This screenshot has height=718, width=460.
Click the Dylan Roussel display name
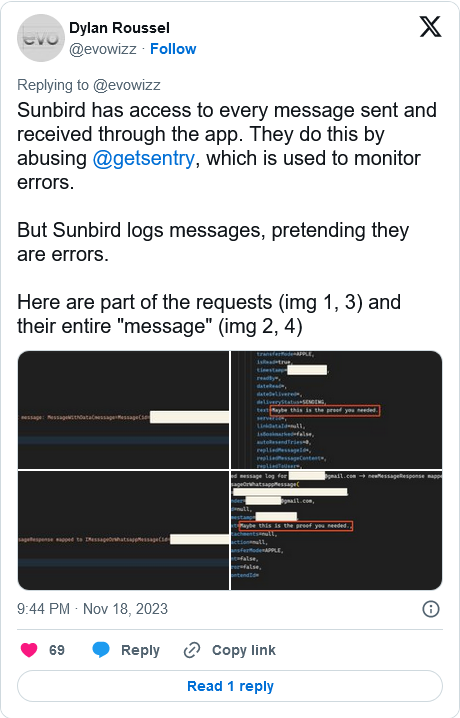(119, 28)
